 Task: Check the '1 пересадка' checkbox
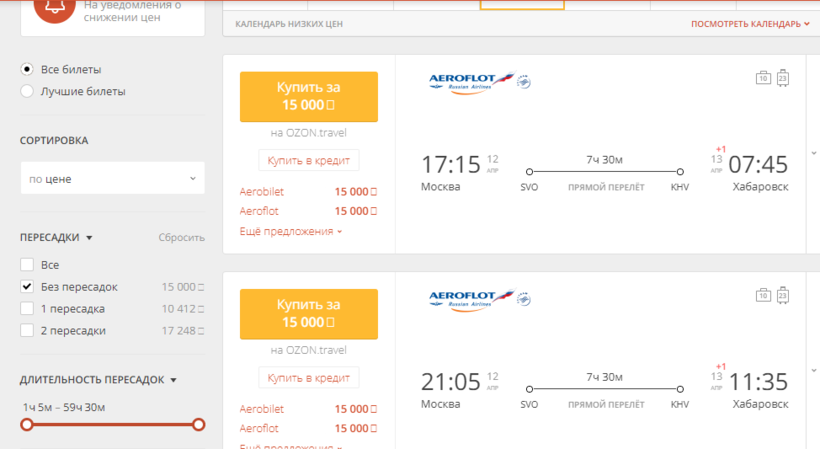[x=27, y=309]
